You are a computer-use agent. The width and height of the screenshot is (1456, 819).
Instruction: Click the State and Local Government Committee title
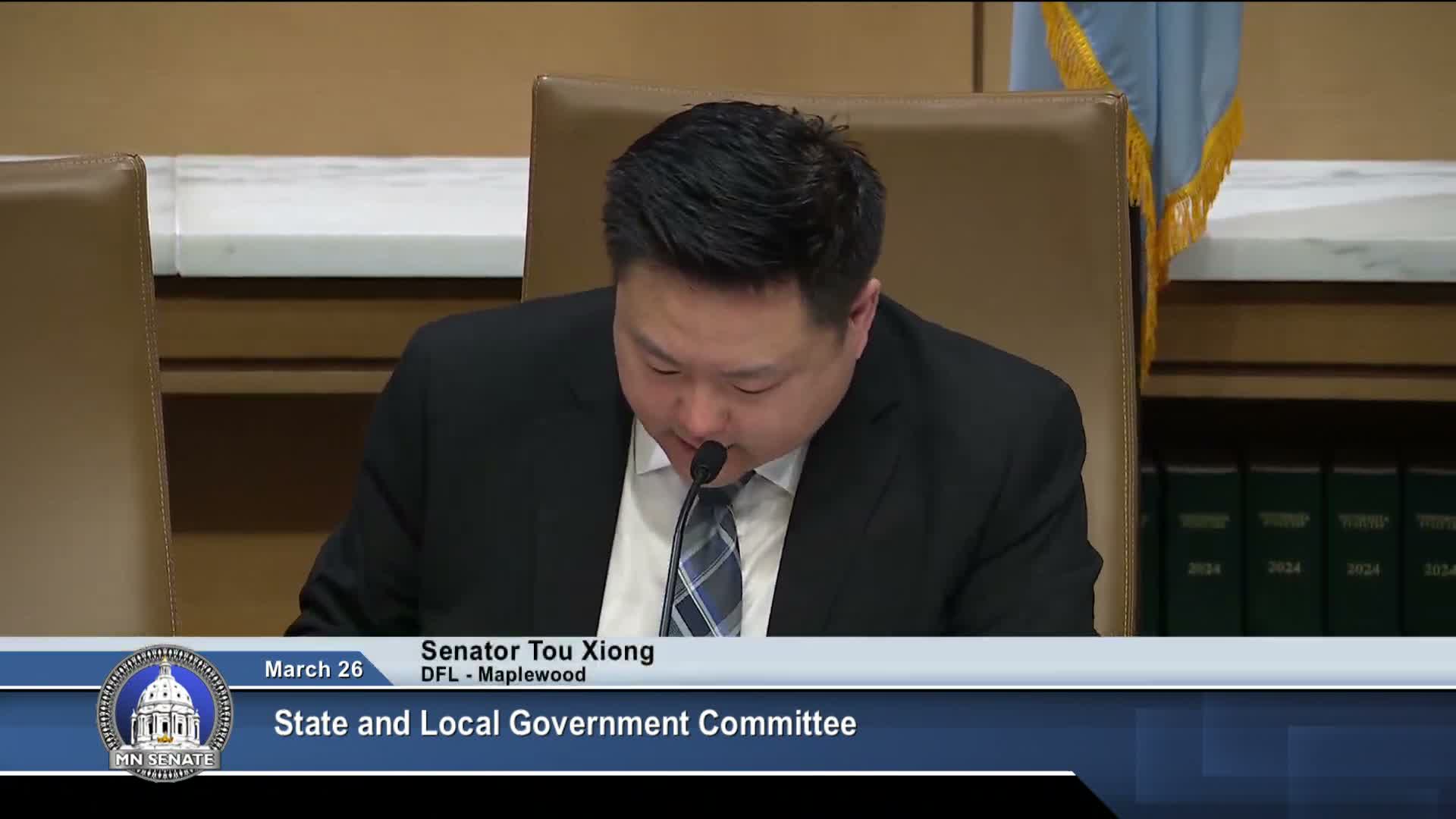tap(565, 723)
